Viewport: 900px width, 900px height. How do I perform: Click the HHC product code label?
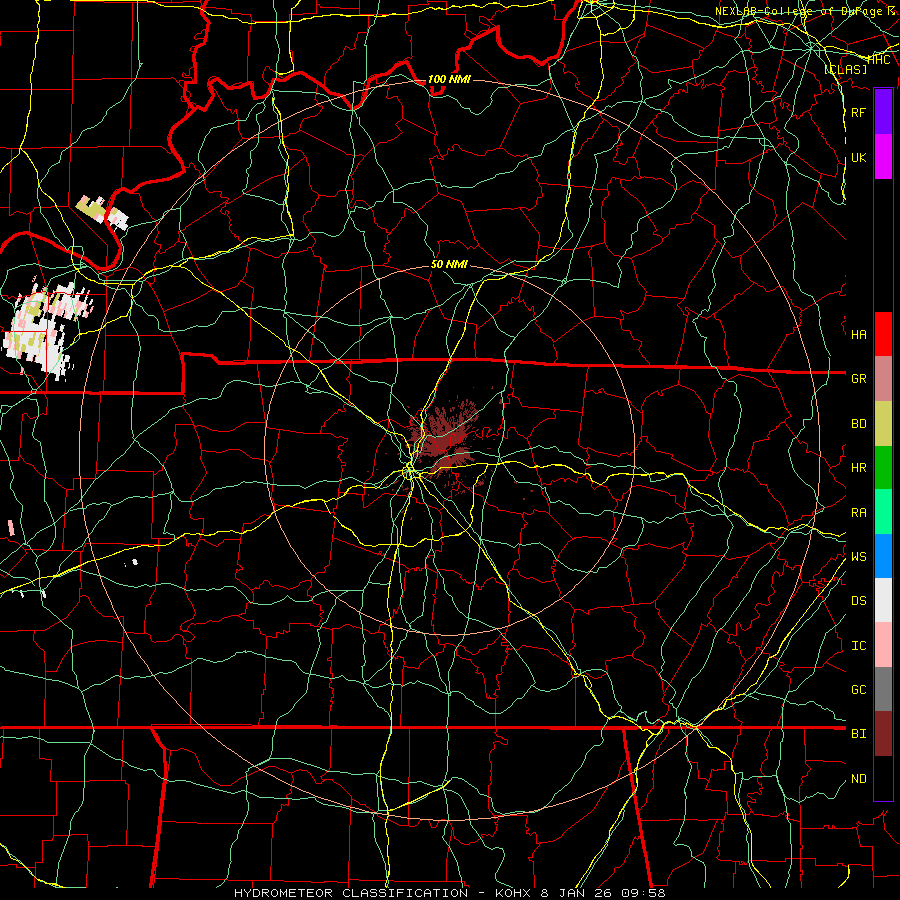(878, 60)
